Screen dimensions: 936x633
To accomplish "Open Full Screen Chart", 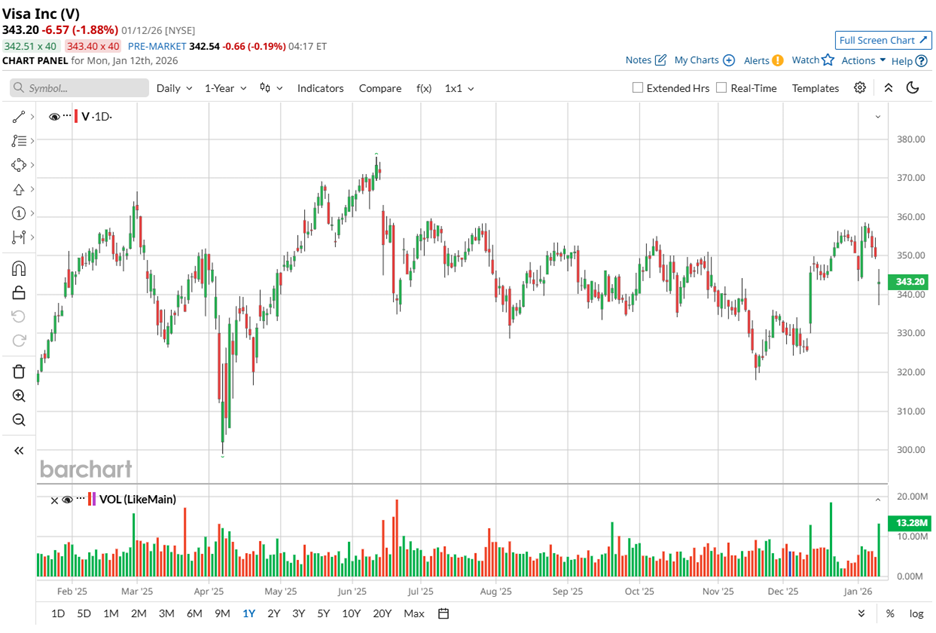I will click(x=883, y=40).
